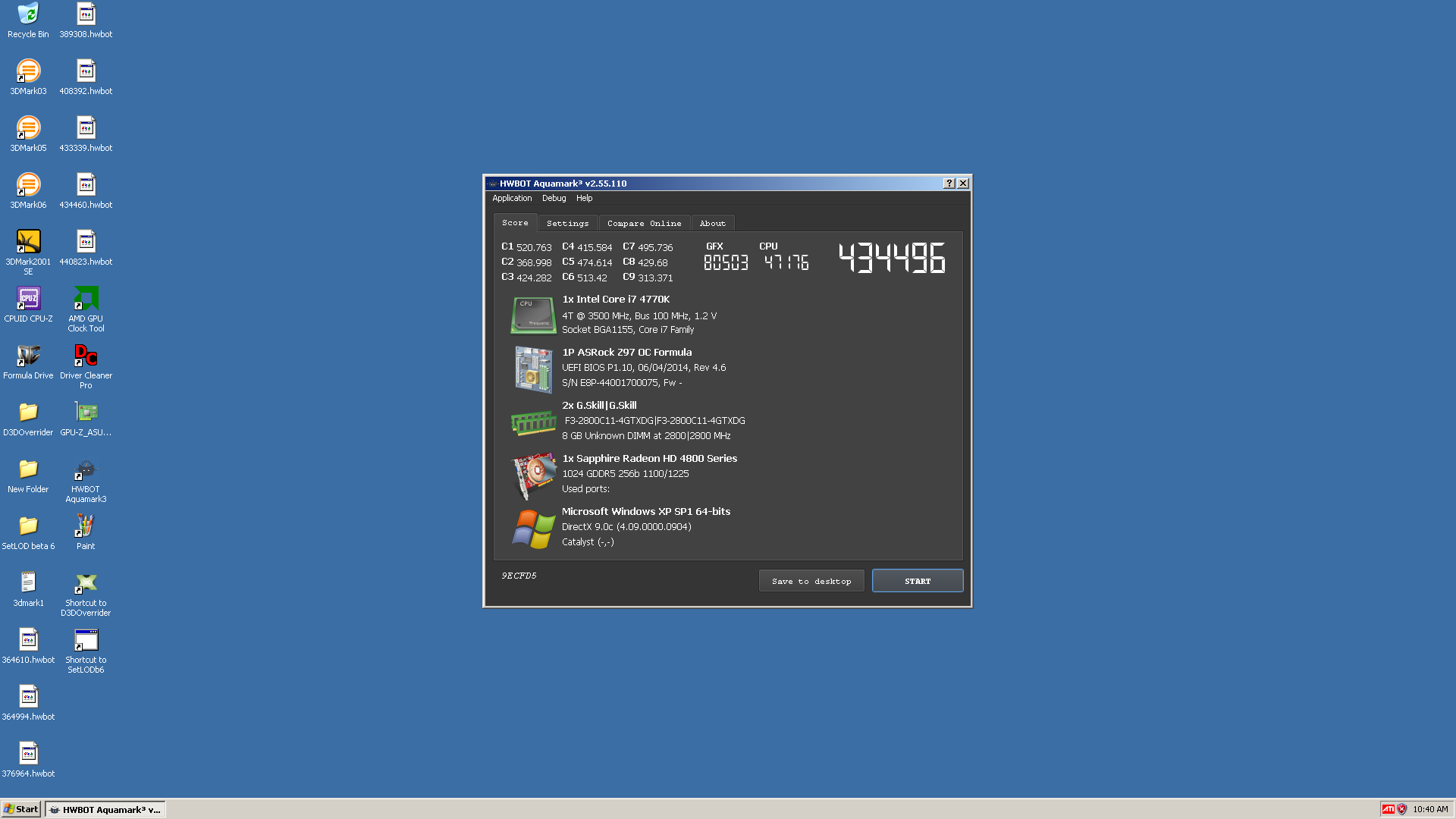Switch to the About tab
Image resolution: width=1456 pixels, height=819 pixels.
(x=712, y=224)
